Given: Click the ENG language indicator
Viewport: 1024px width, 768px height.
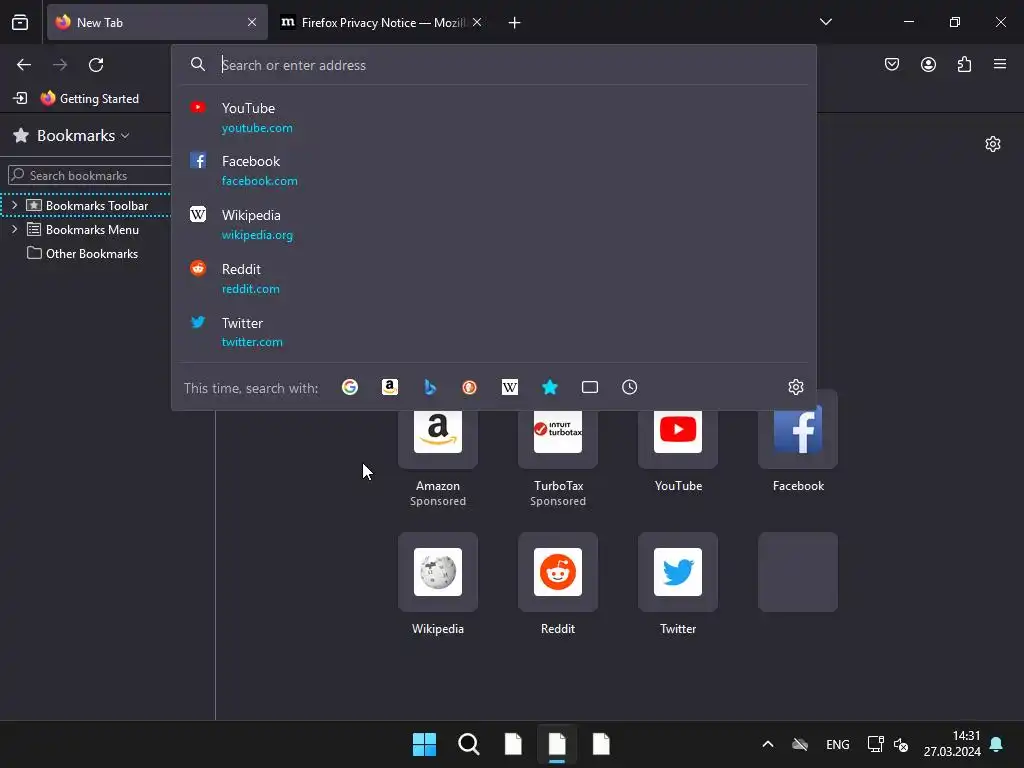Looking at the screenshot, I should [x=837, y=744].
